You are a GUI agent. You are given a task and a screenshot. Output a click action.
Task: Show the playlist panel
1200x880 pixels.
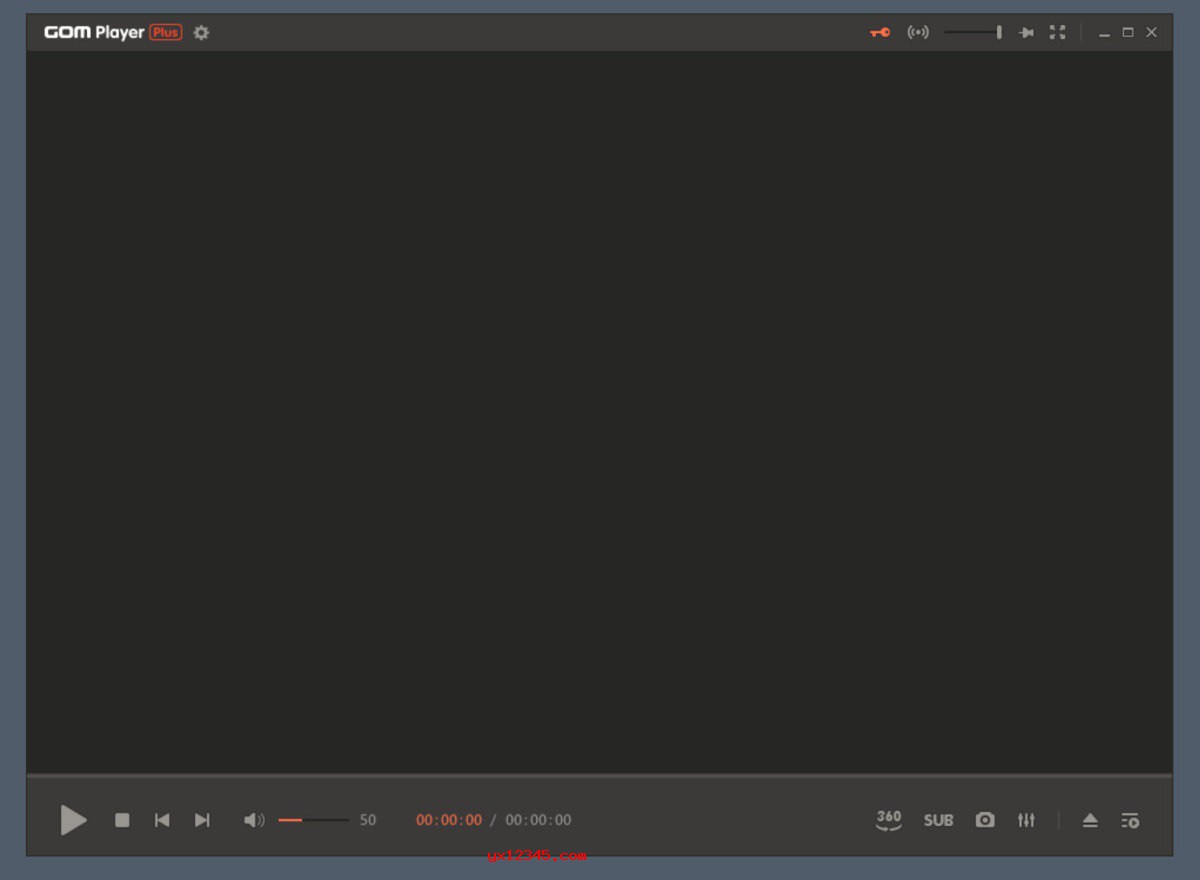point(1130,820)
